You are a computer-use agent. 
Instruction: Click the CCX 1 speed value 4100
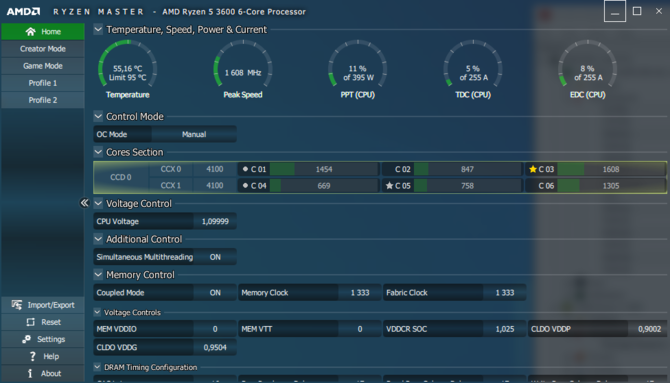click(215, 186)
